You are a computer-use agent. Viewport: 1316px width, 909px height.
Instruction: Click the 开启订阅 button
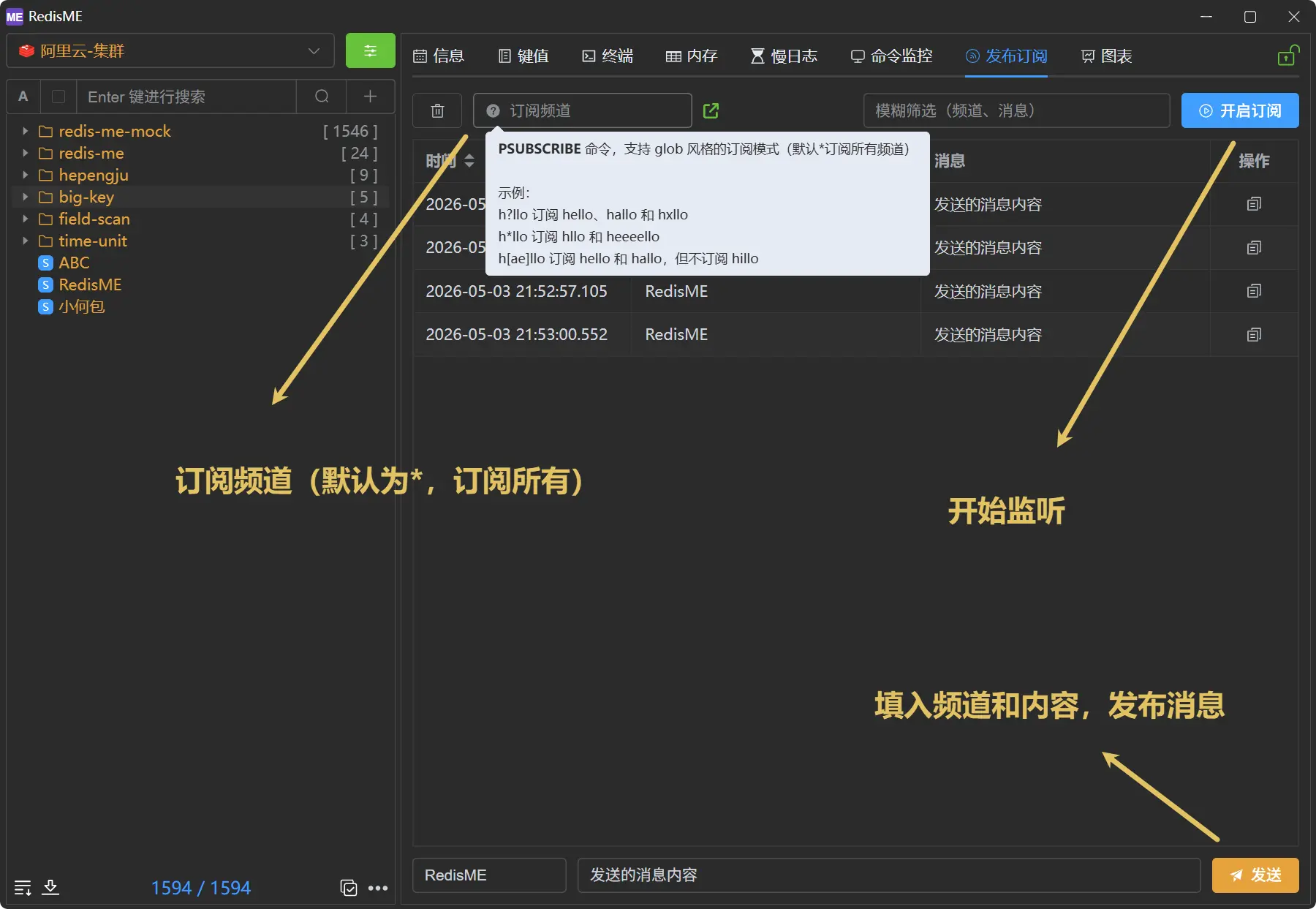1240,110
